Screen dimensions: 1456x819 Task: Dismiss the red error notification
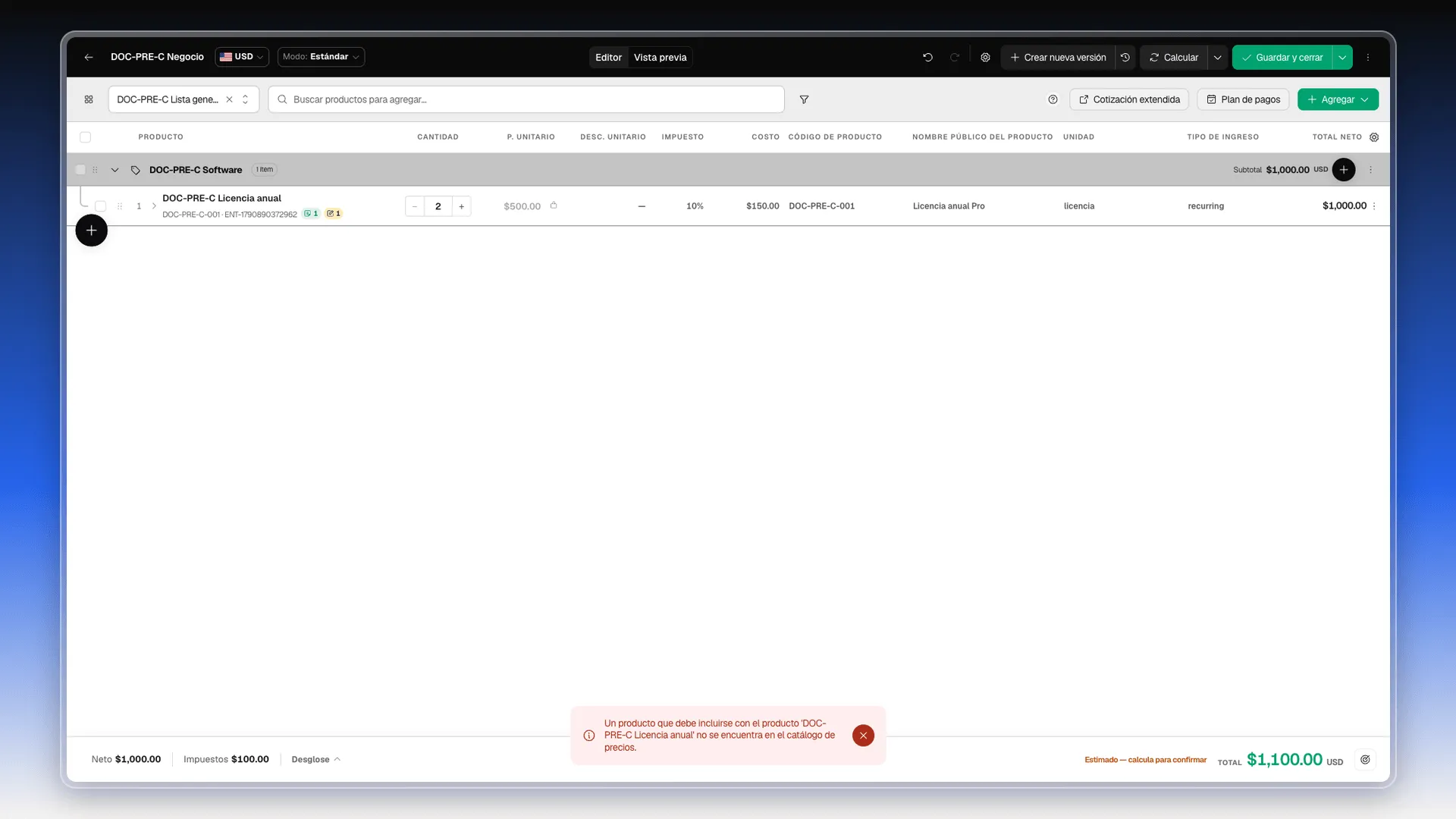click(863, 735)
